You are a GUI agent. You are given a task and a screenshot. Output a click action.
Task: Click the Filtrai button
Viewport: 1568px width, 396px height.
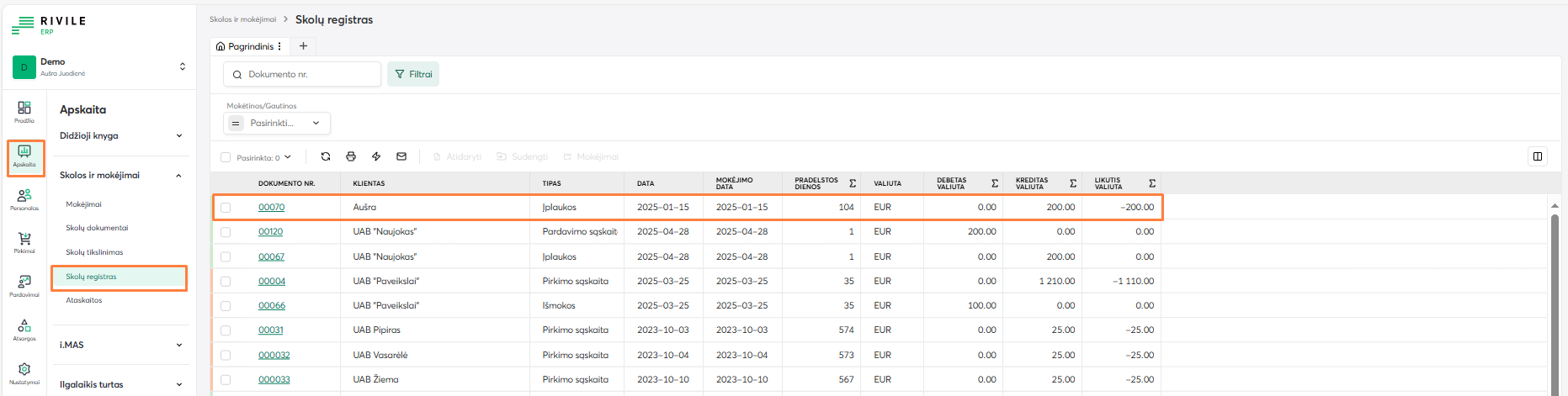[x=413, y=74]
